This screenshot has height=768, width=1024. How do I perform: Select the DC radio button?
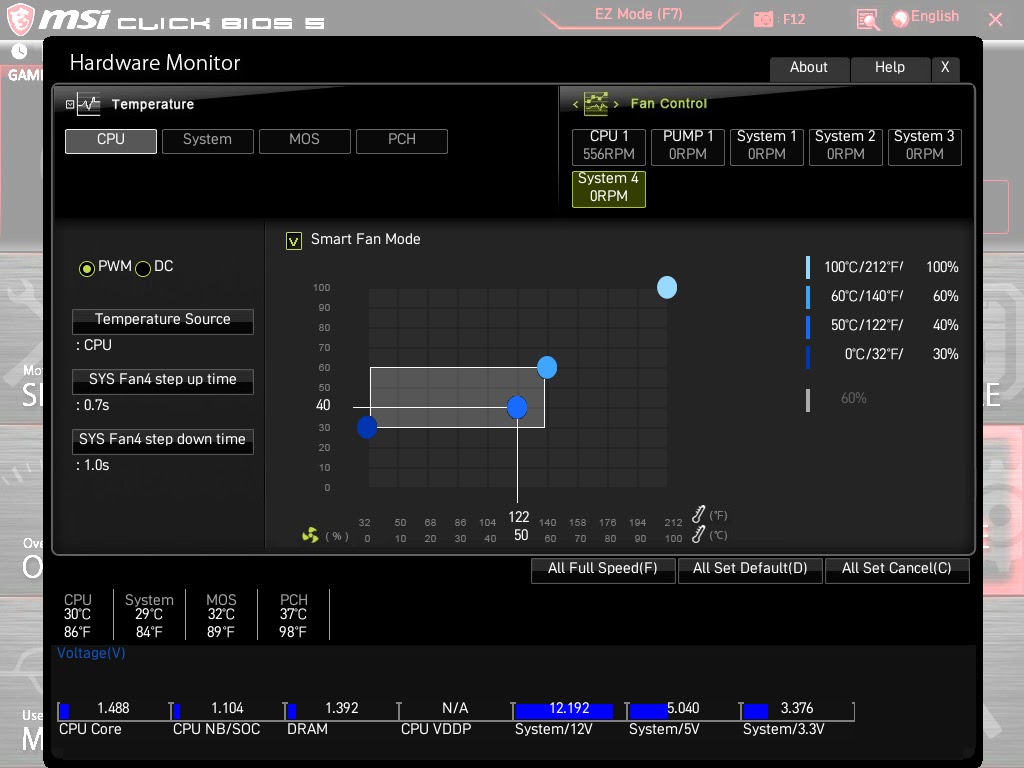pos(143,268)
